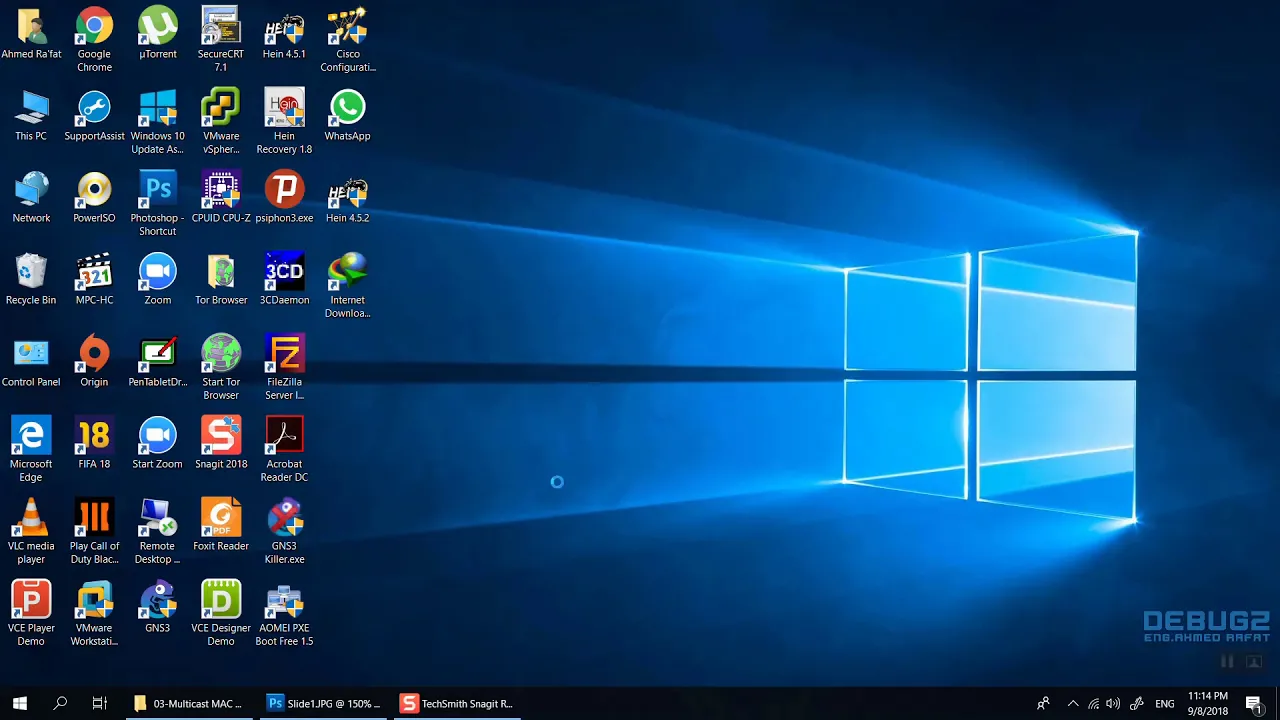This screenshot has width=1280, height=720.
Task: Select the VMware Workstation icon
Action: (x=94, y=614)
